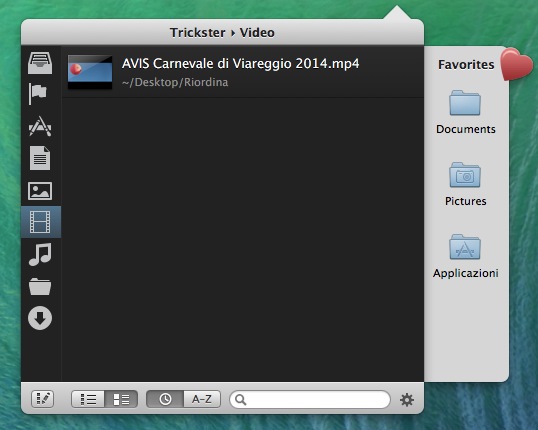Click the red heart Favorites icon
The height and width of the screenshot is (430, 538).
[516, 64]
